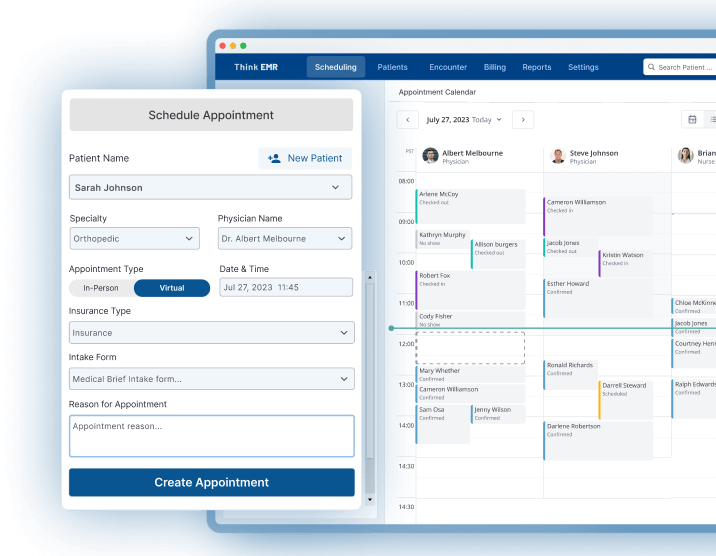Open the Patients tab
716x556 pixels.
(392, 67)
